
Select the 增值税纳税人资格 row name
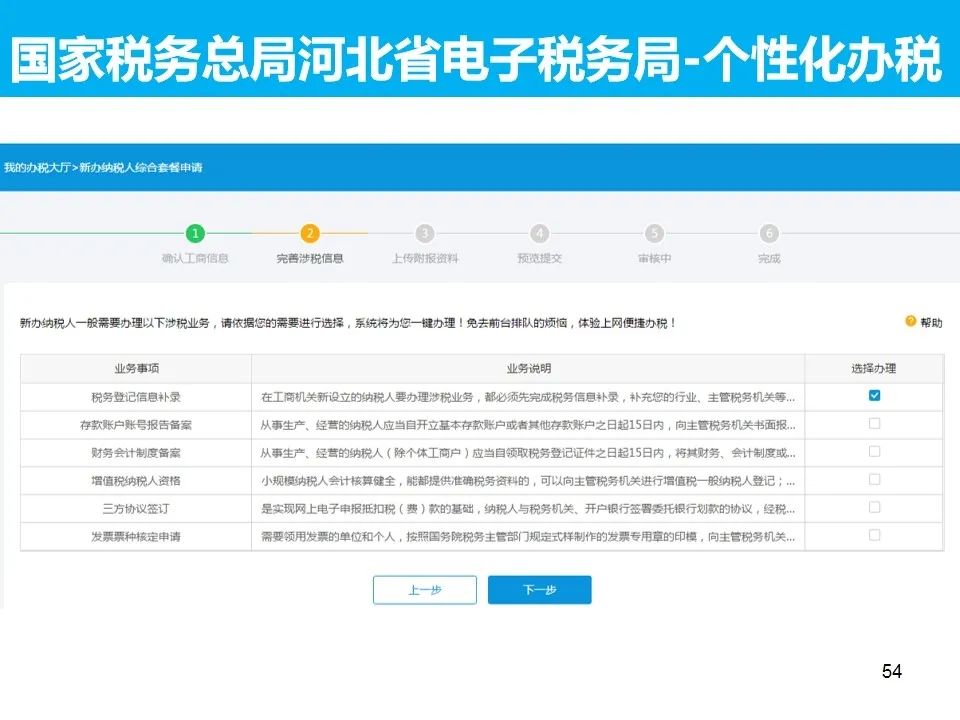pos(136,481)
